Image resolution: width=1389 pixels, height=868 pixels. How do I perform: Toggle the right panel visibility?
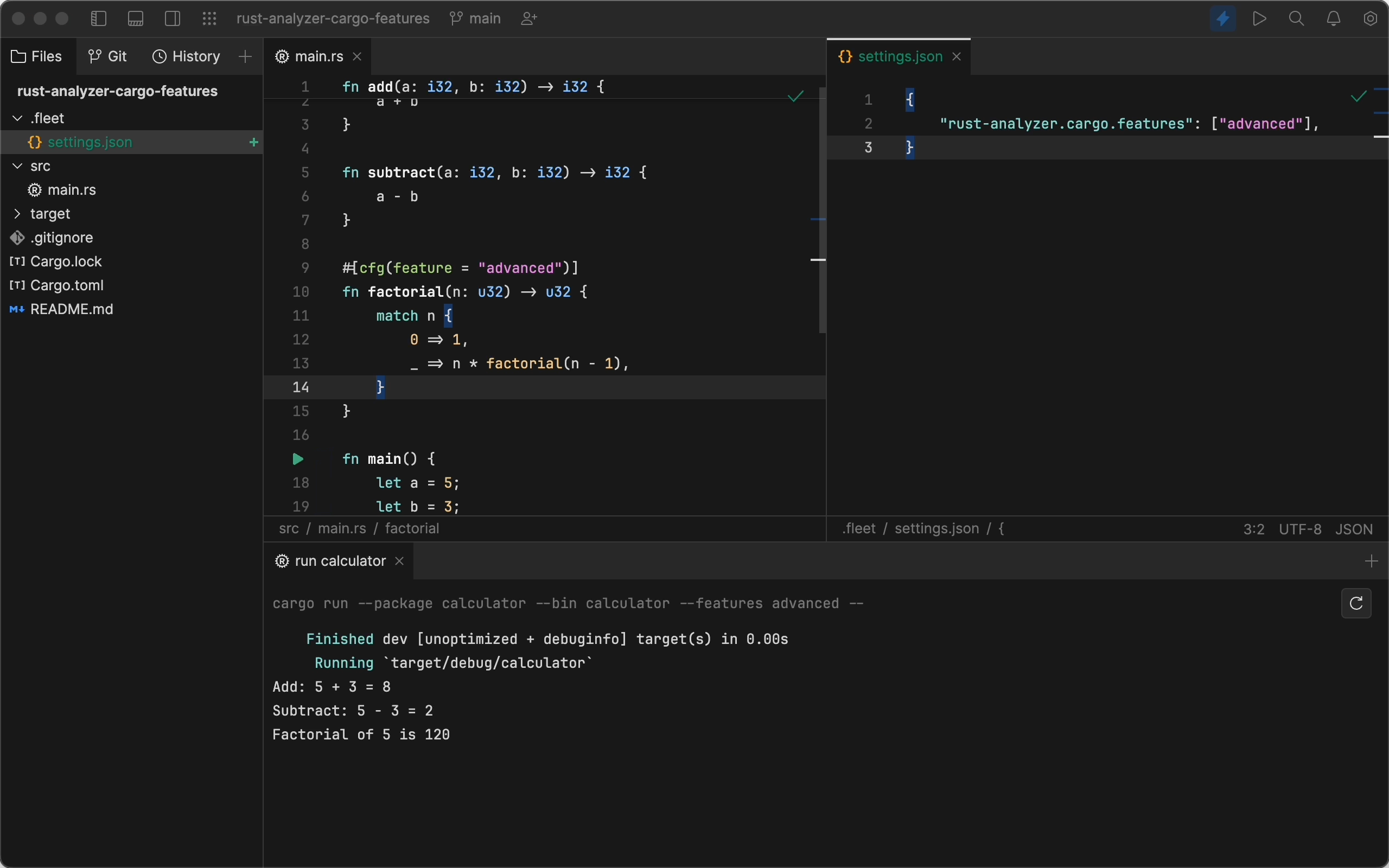[x=172, y=18]
